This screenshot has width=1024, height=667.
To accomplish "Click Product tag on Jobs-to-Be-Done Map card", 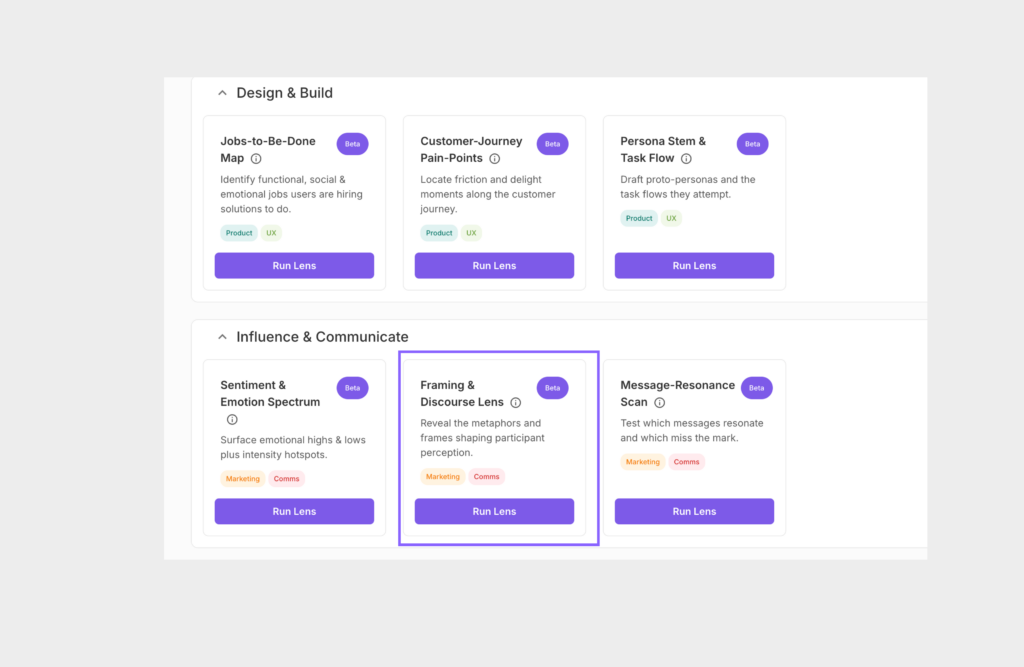I will pos(239,233).
